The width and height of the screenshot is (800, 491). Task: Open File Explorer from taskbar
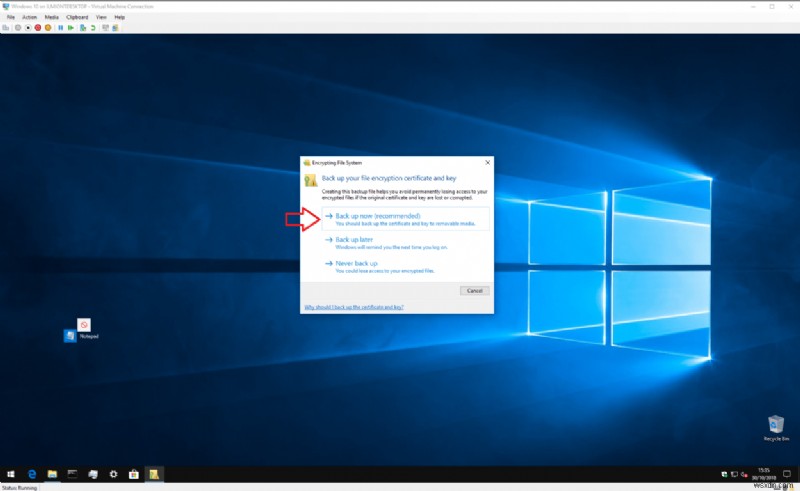click(52, 474)
